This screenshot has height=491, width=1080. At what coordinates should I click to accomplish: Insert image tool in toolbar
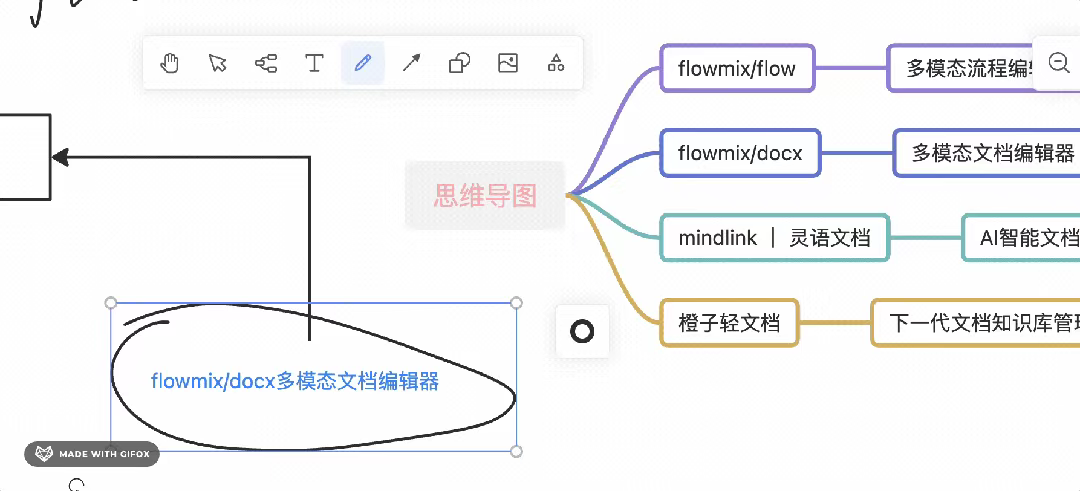tap(508, 63)
